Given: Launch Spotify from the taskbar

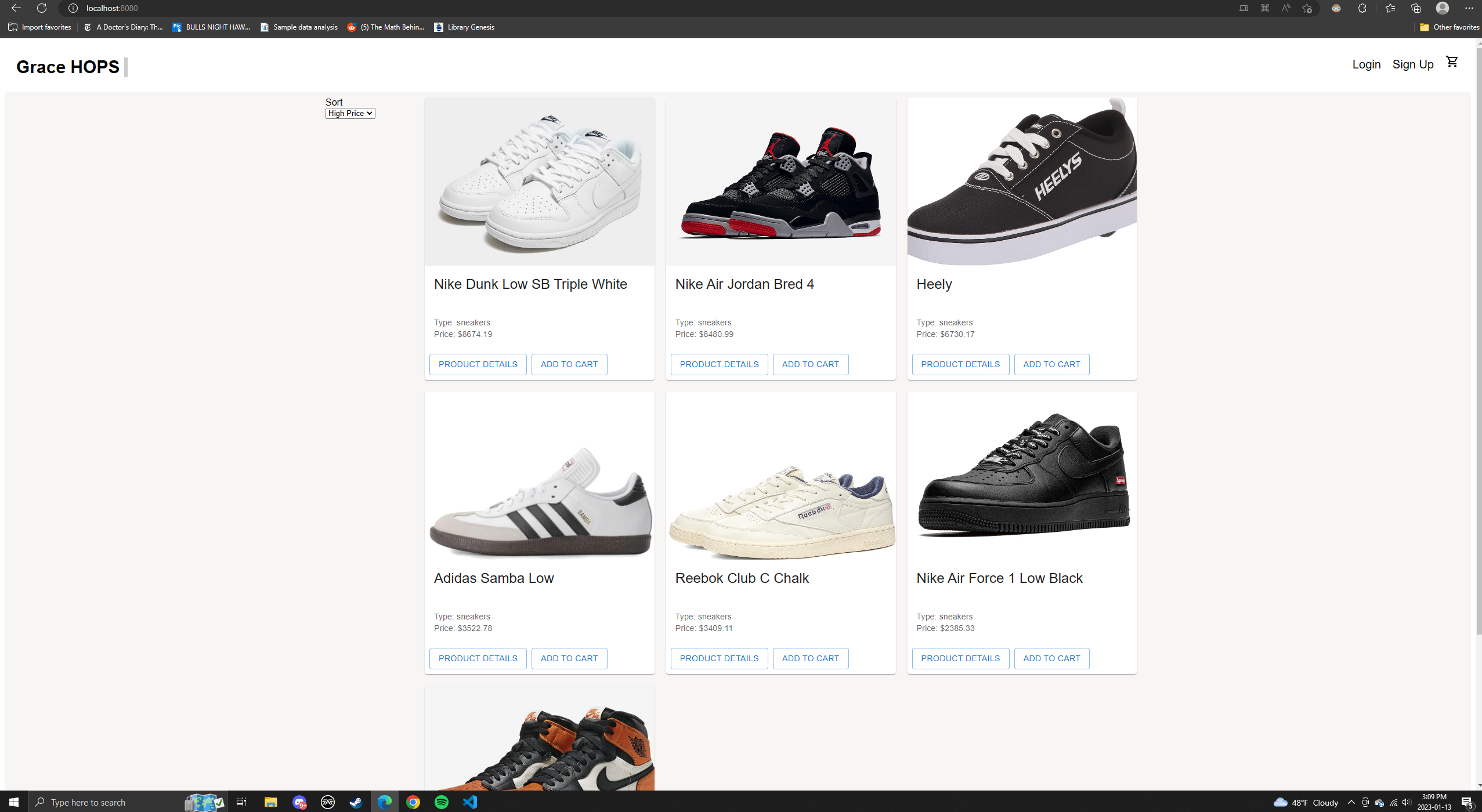Looking at the screenshot, I should pos(442,802).
